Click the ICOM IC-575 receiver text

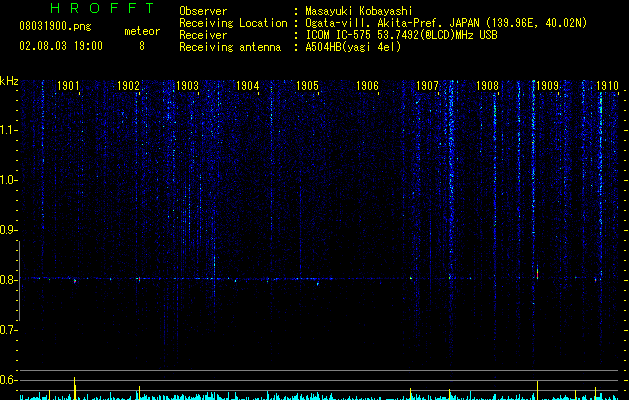[x=401, y=35]
